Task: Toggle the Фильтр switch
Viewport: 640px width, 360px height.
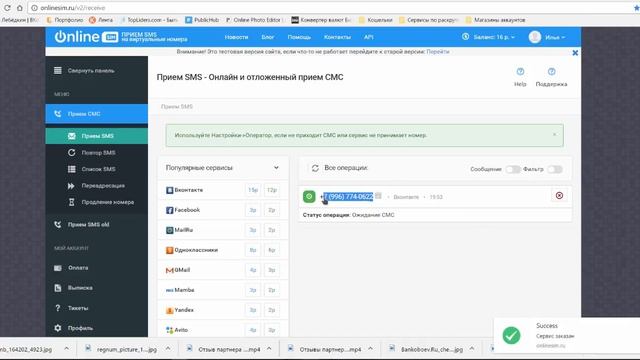Action: click(x=555, y=169)
